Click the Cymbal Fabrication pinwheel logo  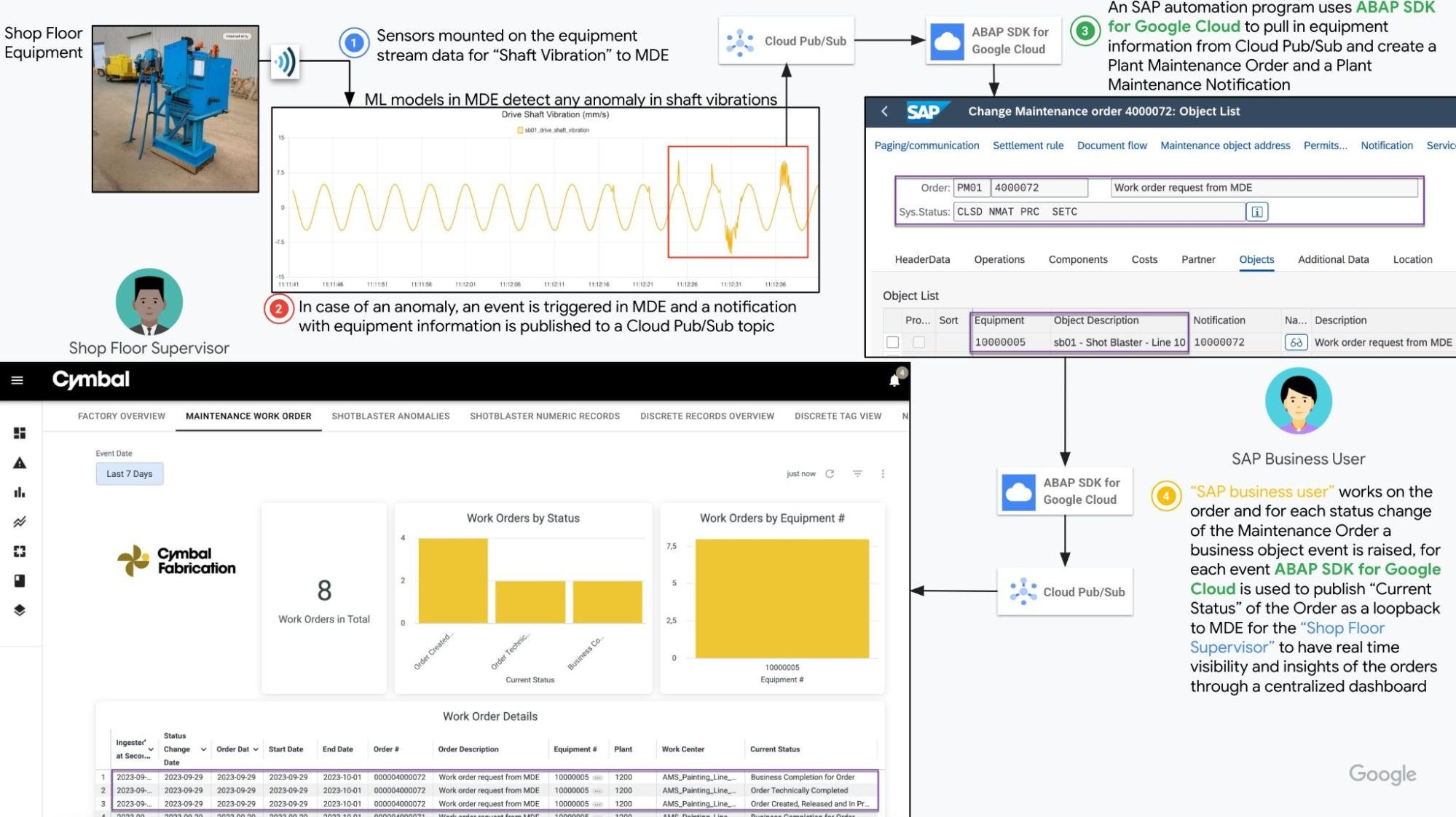[x=134, y=561]
